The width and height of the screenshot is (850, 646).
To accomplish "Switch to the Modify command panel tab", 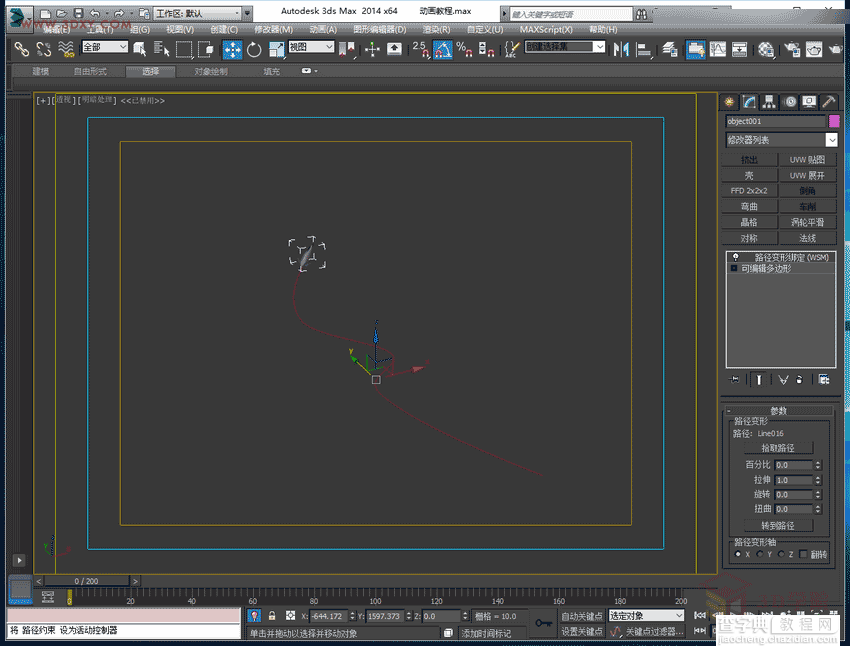I will click(749, 102).
